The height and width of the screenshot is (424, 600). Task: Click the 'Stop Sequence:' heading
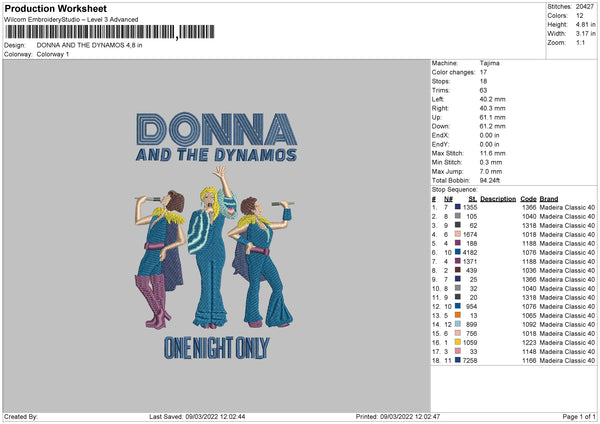[455, 190]
